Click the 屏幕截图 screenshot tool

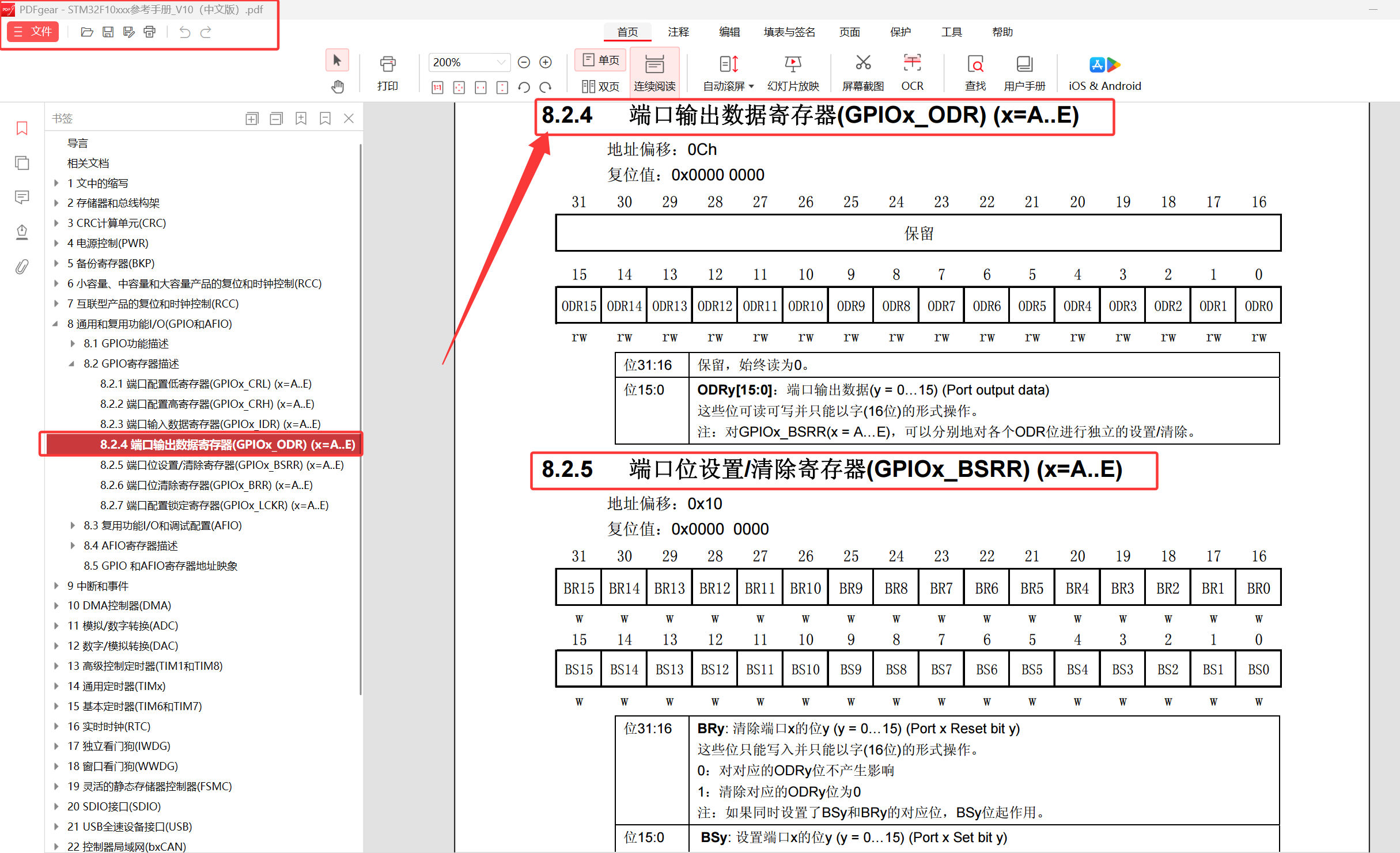click(x=863, y=74)
